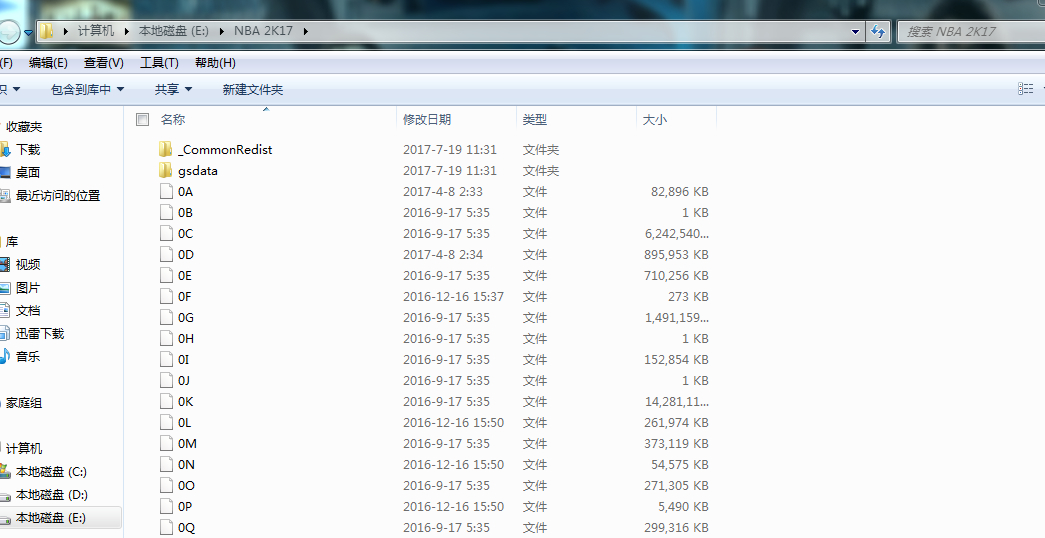Open the 工具(T) menu
1045x538 pixels.
click(159, 63)
